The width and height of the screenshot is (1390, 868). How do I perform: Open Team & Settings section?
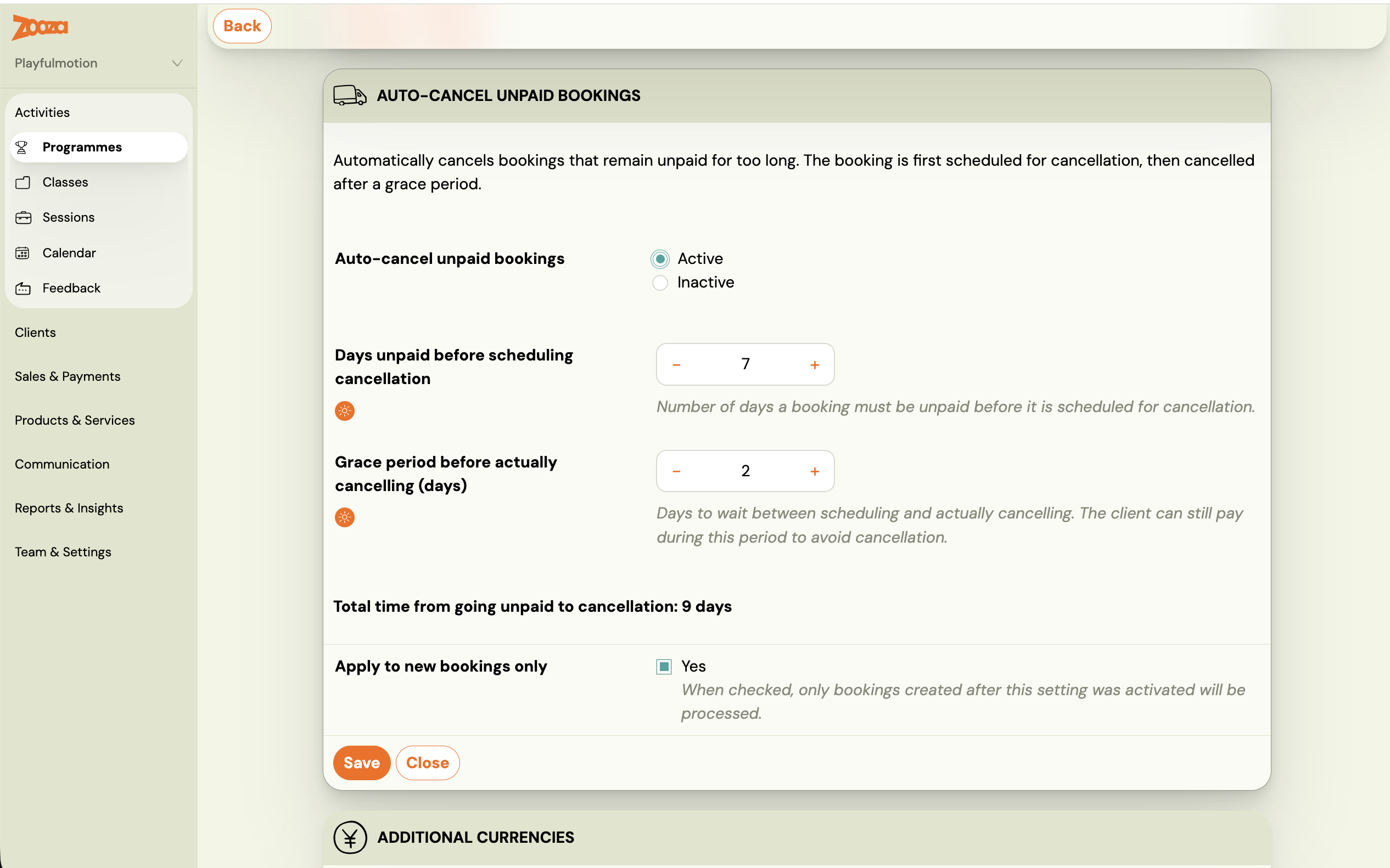tap(63, 553)
